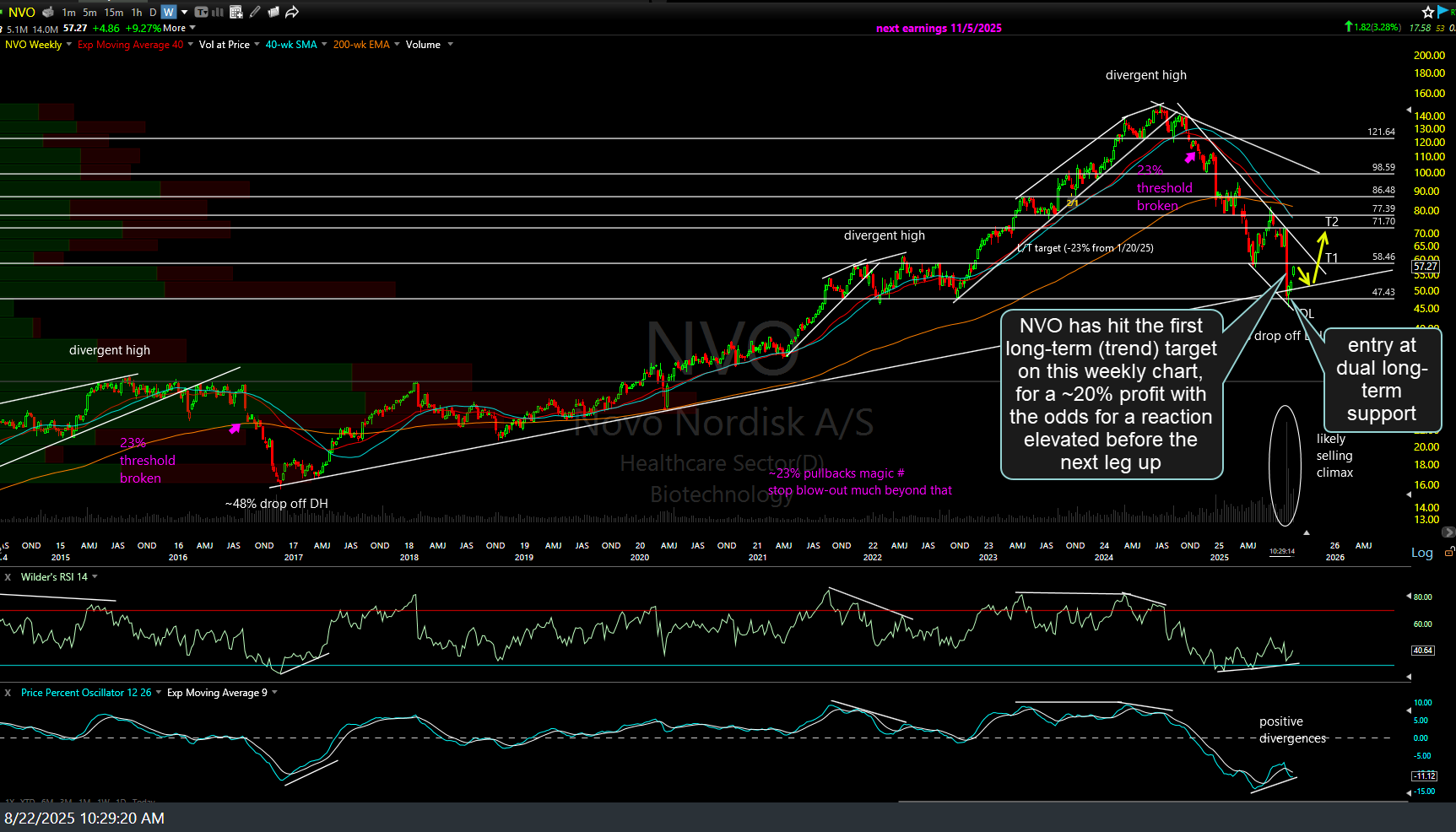Screen dimensions: 1456x832
Task: Open the Exp Moving Average 9 dropdown
Action: pyautogui.click(x=274, y=693)
